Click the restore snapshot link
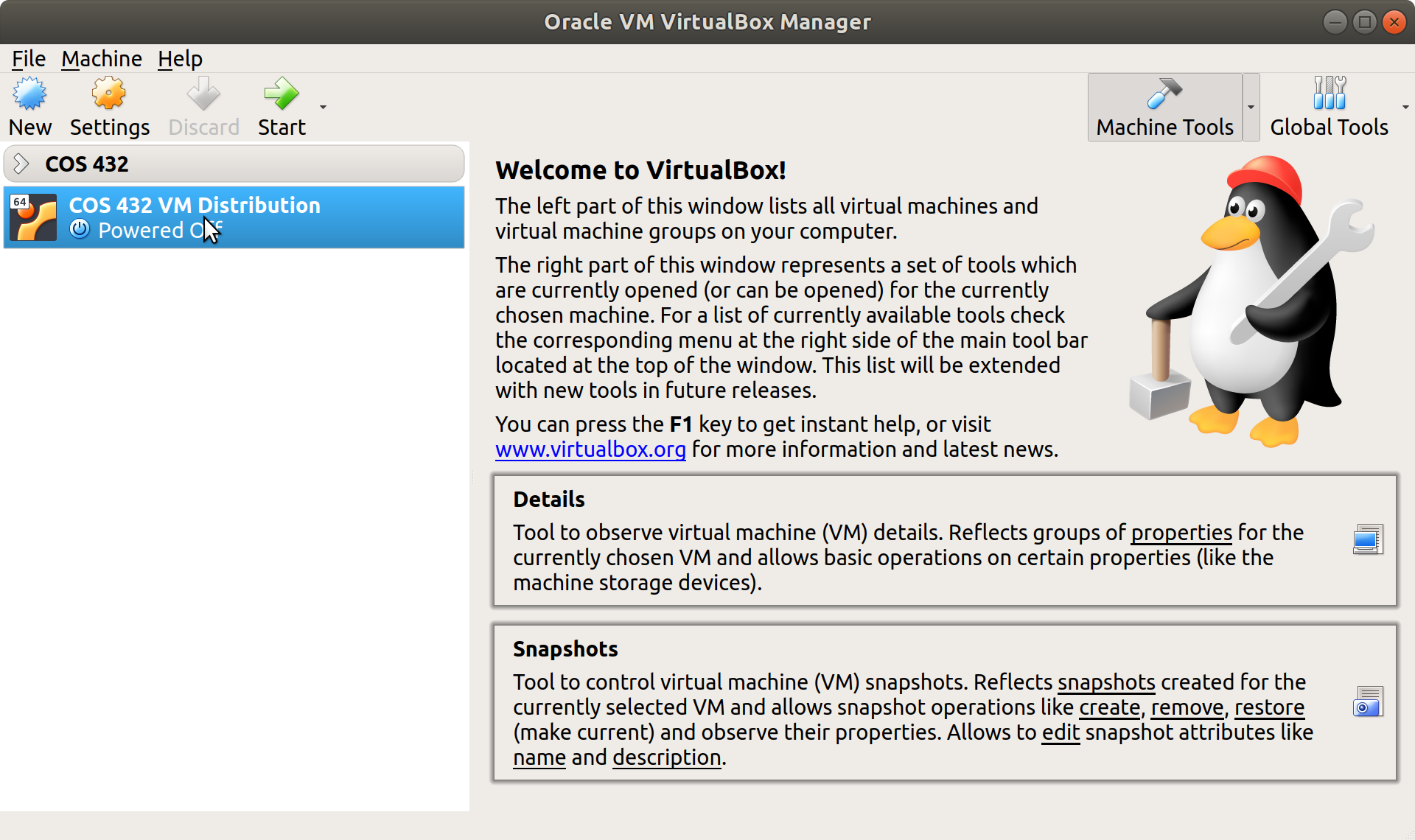Screen dimensions: 1415x840 click(x=1269, y=707)
